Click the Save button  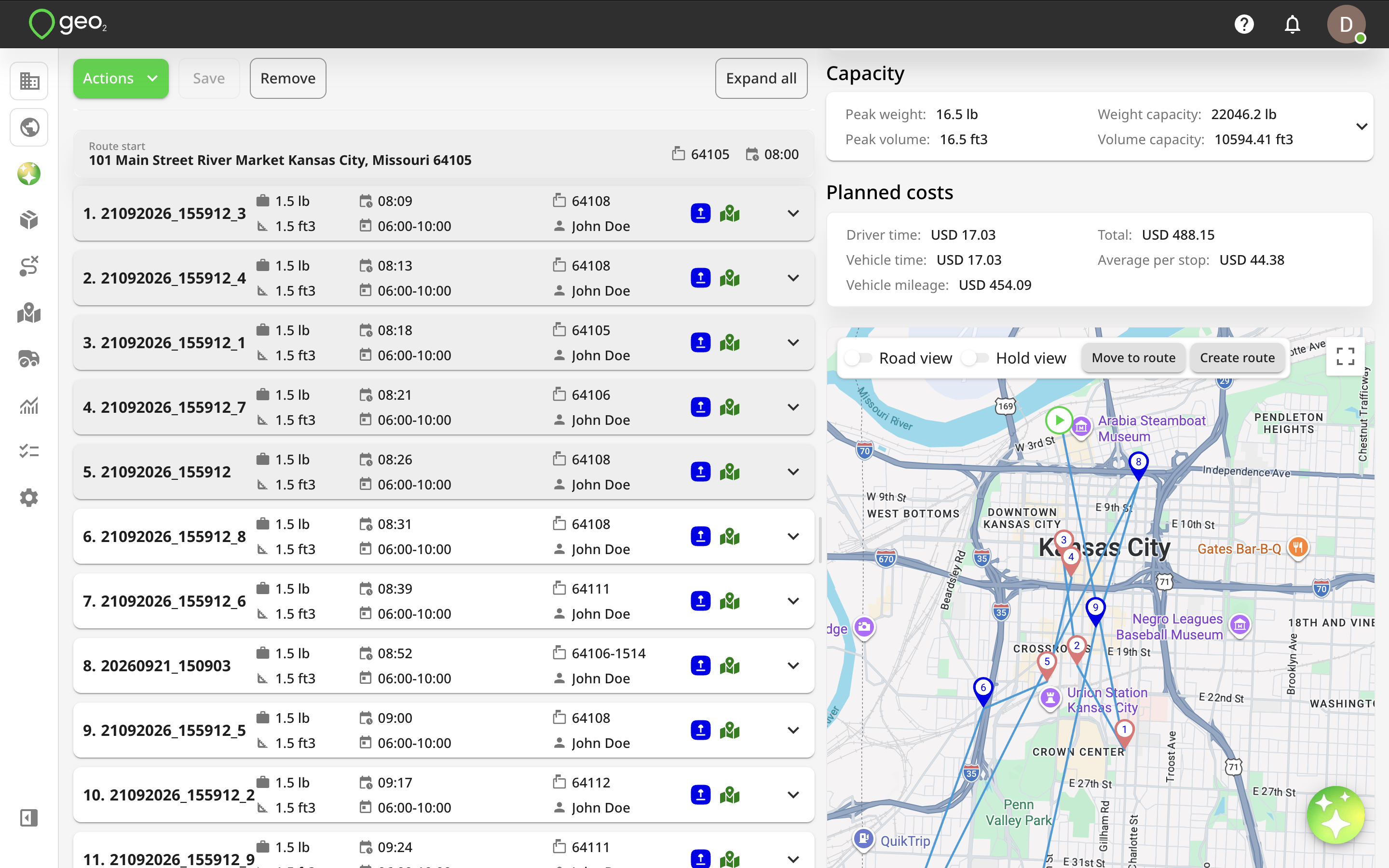(x=209, y=79)
